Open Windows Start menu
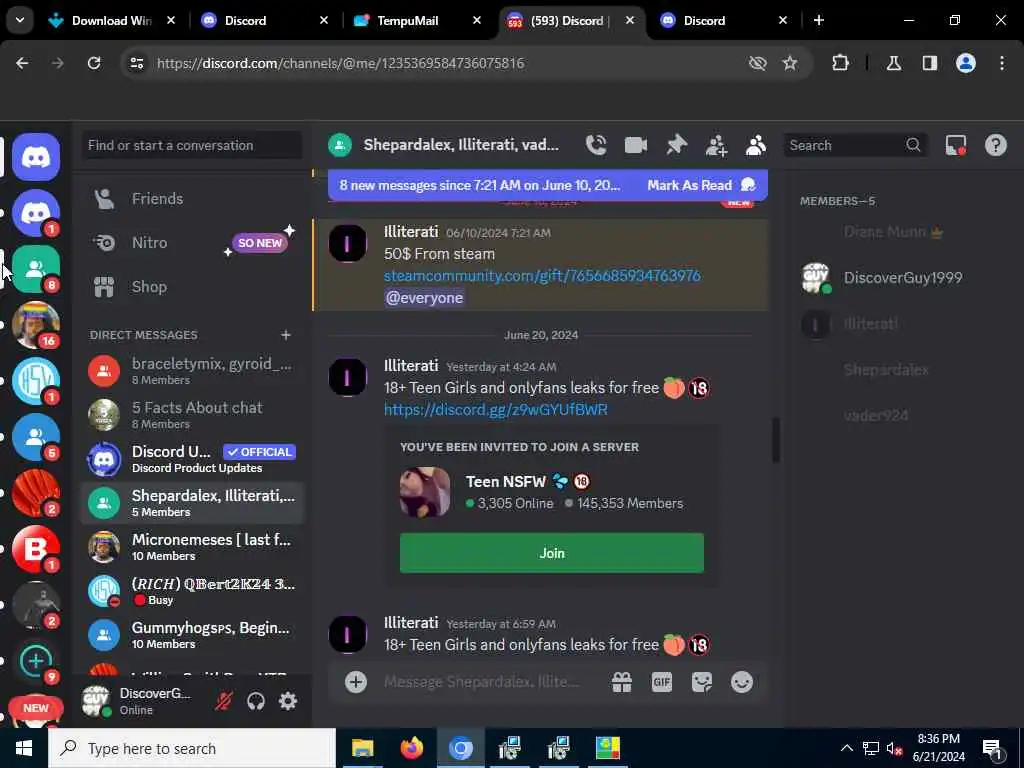Viewport: 1024px width, 768px height. pos(24,748)
